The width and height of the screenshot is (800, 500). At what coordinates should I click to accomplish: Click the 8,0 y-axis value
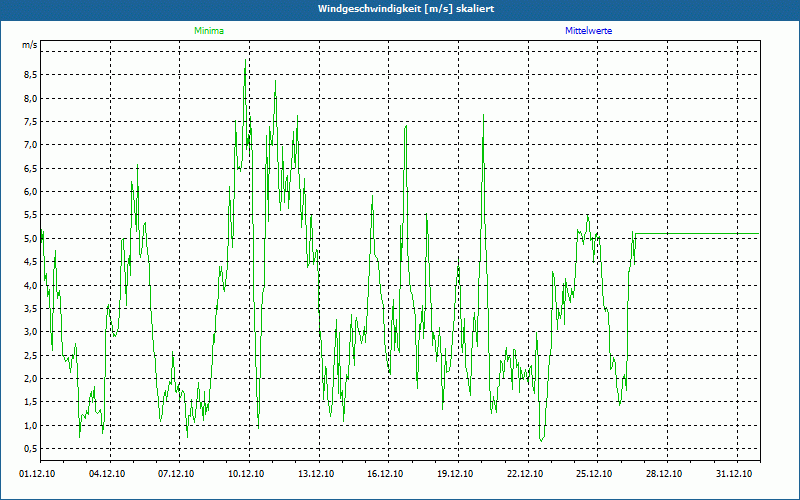point(31,98)
